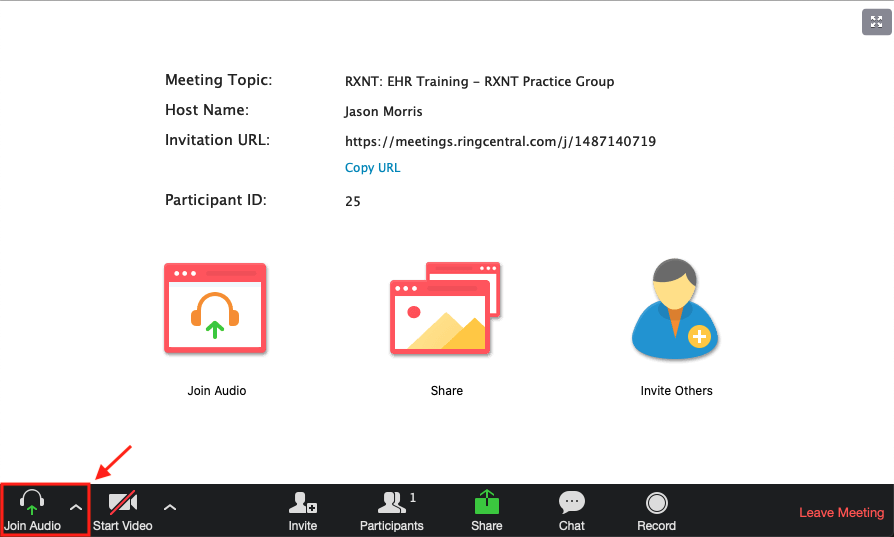Click the Join Audio headphone toolbar button
Screen dimensions: 894x537
pyautogui.click(x=32, y=510)
